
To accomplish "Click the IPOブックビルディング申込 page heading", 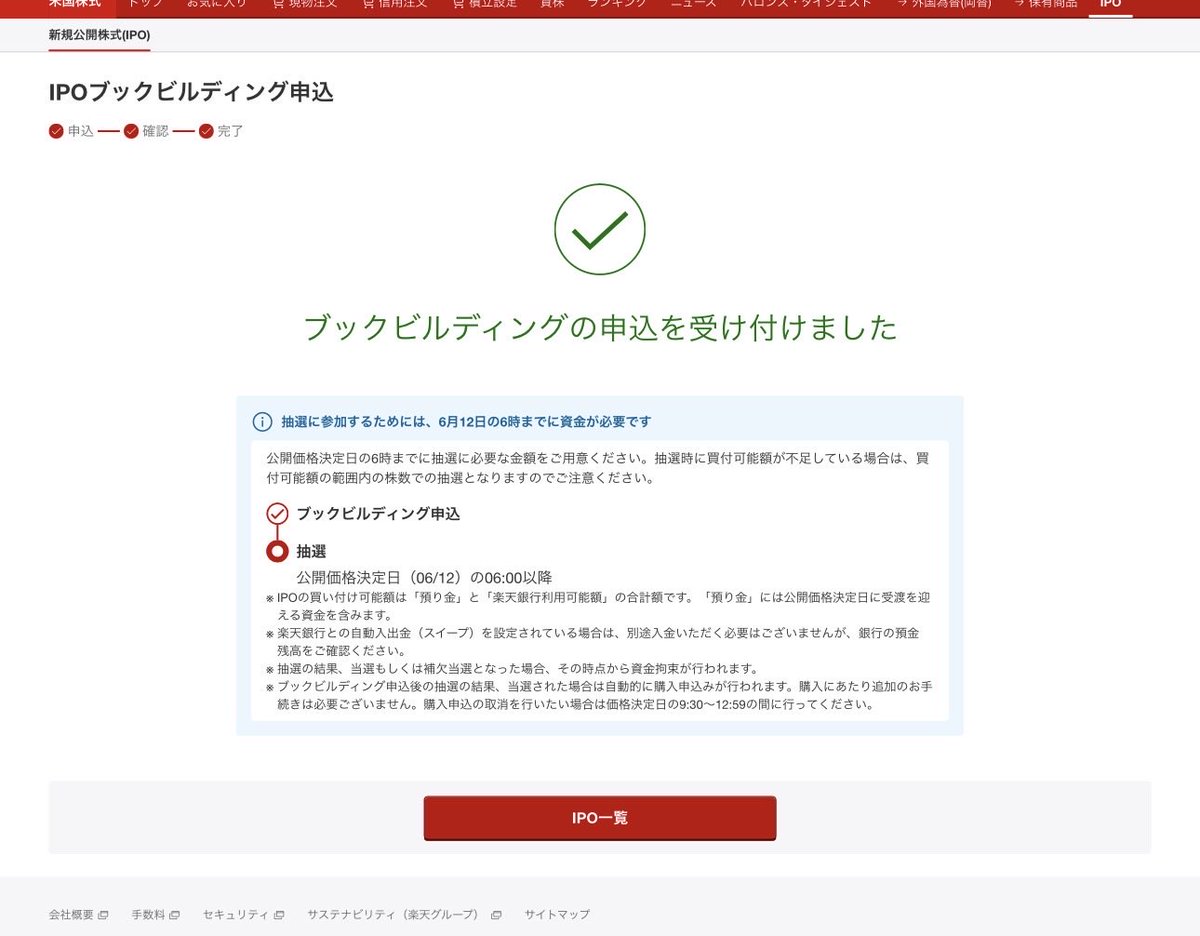I will pos(191,93).
